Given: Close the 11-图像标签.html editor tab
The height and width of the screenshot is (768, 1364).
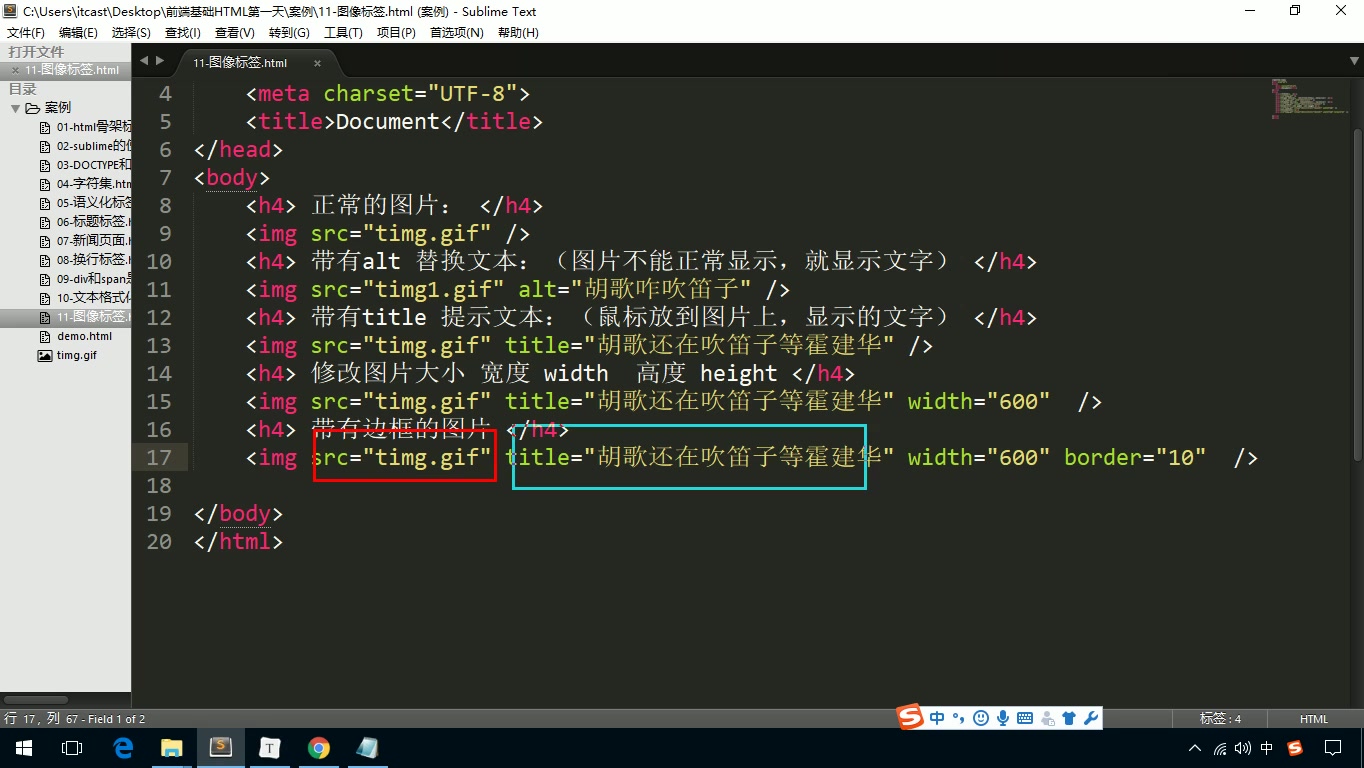Looking at the screenshot, I should 318,63.
